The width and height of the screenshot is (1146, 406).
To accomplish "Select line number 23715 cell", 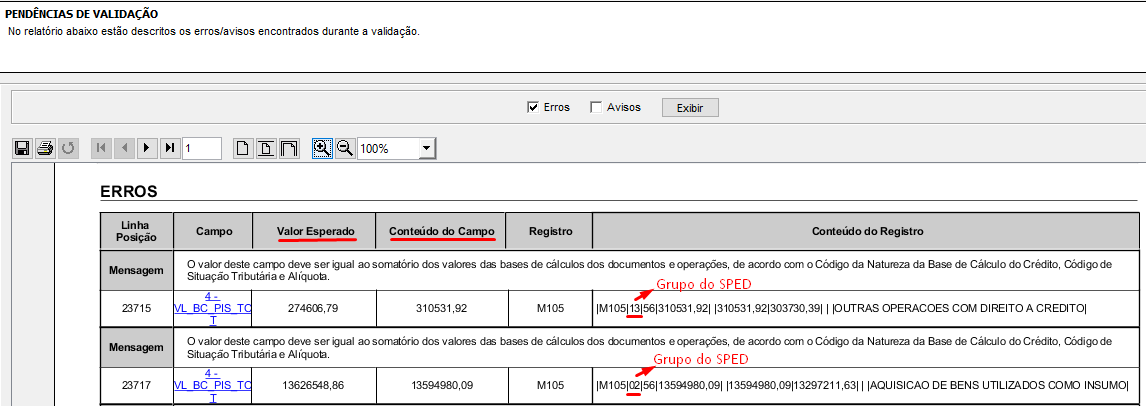I will [x=137, y=308].
